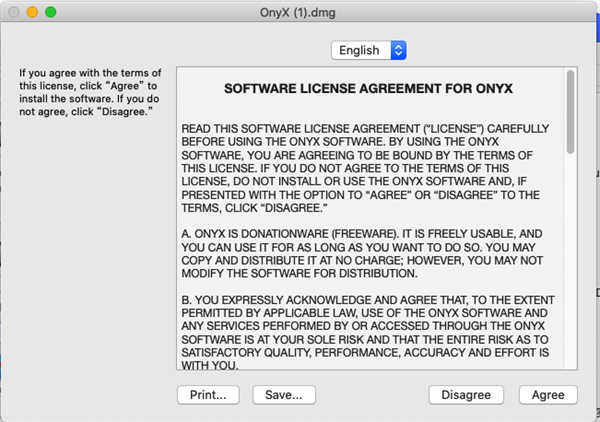The height and width of the screenshot is (422, 600).
Task: Click the heading 'SOFTWARE LICENSE AGREEMENT FOR ONYX'
Action: click(368, 88)
